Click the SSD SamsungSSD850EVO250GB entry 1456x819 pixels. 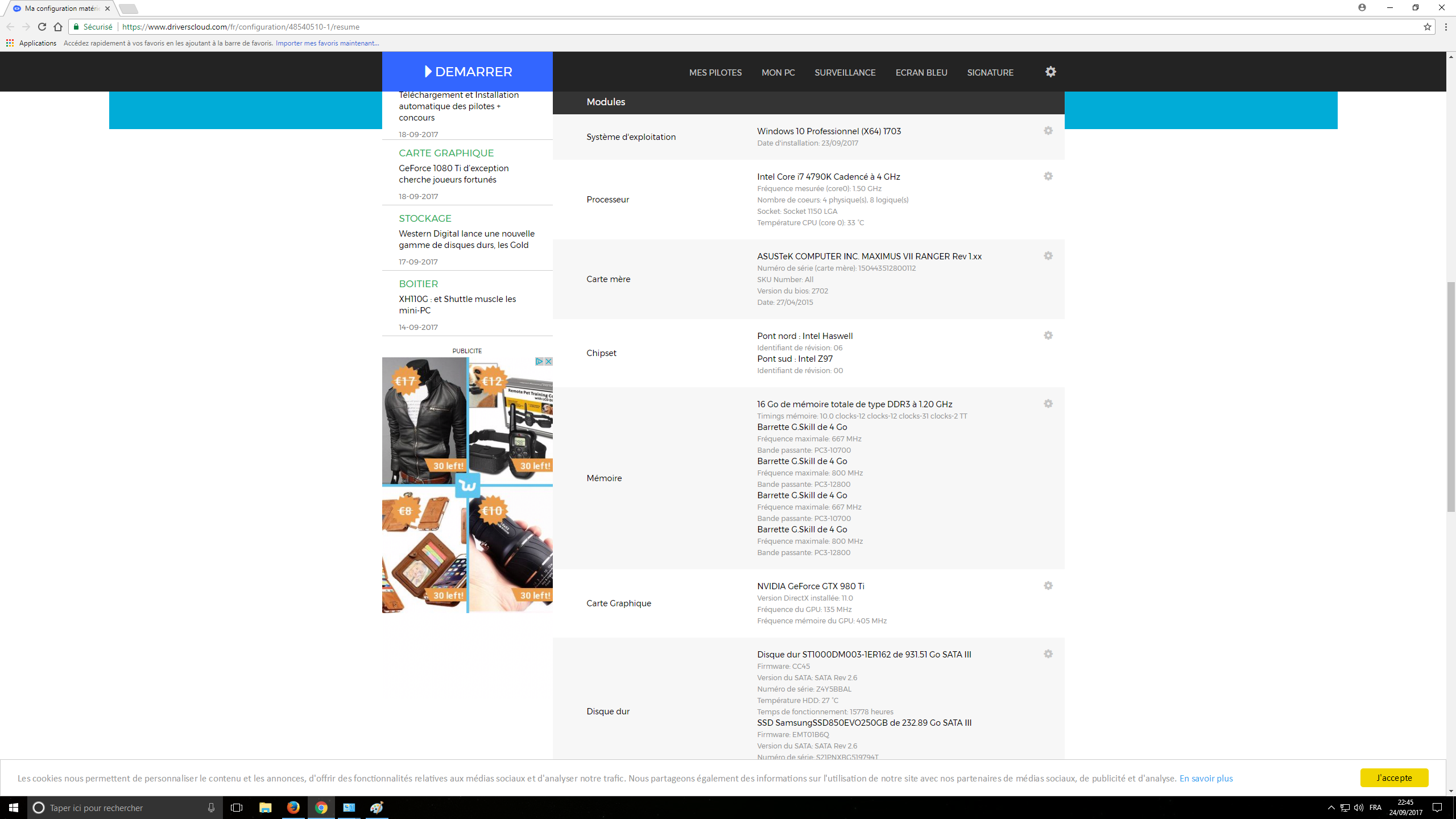pyautogui.click(x=864, y=723)
